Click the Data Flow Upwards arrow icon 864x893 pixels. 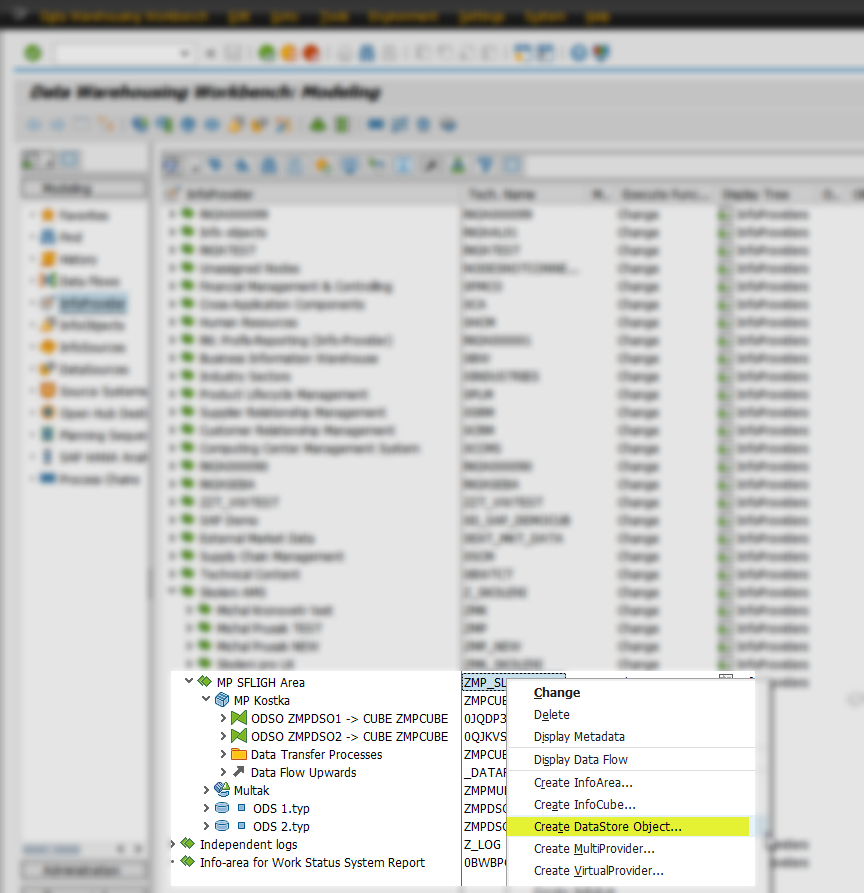(x=238, y=773)
